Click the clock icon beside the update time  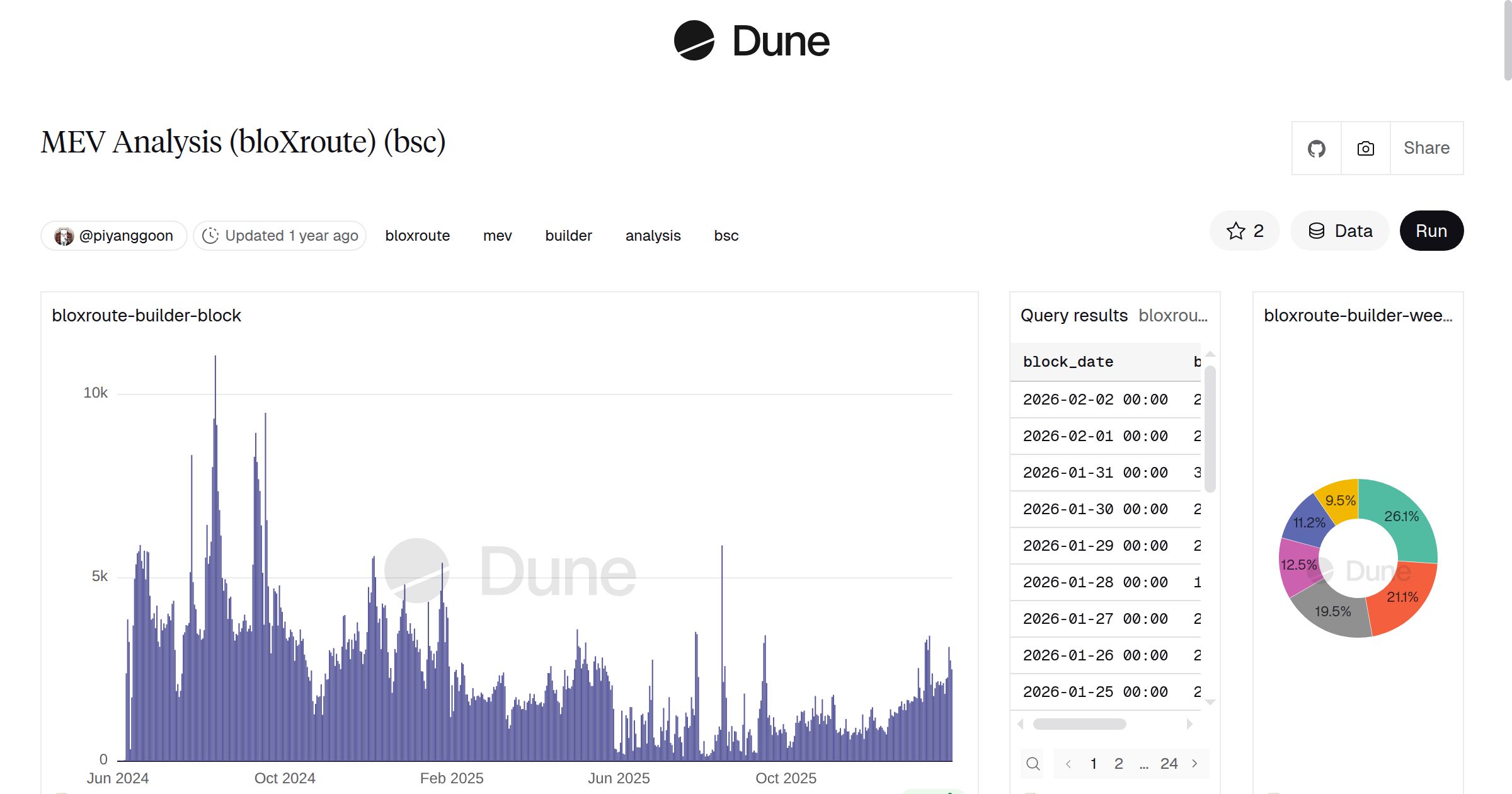pyautogui.click(x=210, y=235)
